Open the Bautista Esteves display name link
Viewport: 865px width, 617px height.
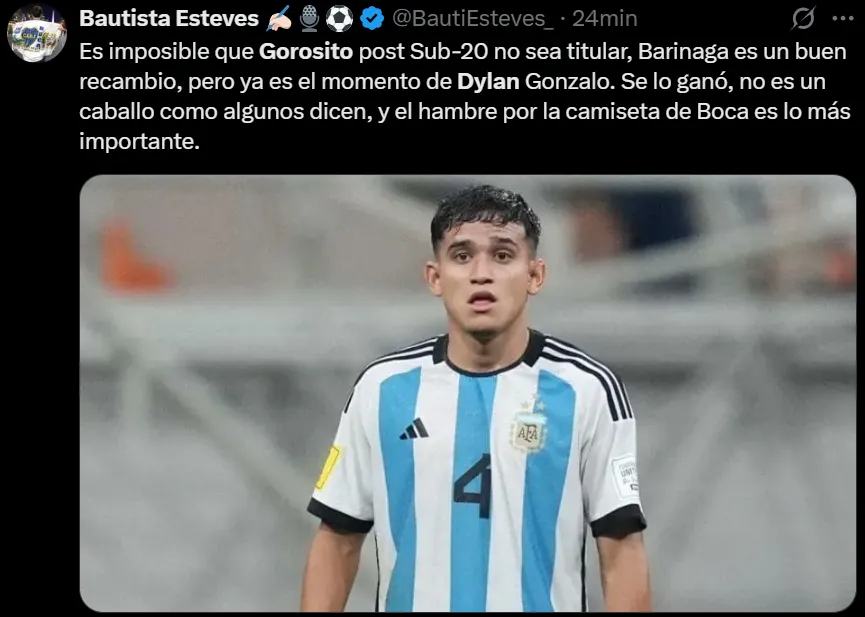pyautogui.click(x=169, y=19)
